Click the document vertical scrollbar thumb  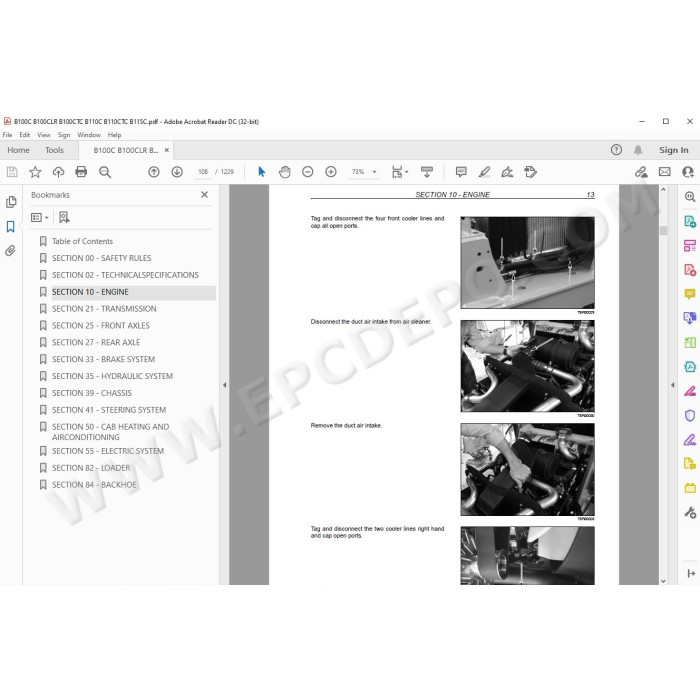[663, 231]
